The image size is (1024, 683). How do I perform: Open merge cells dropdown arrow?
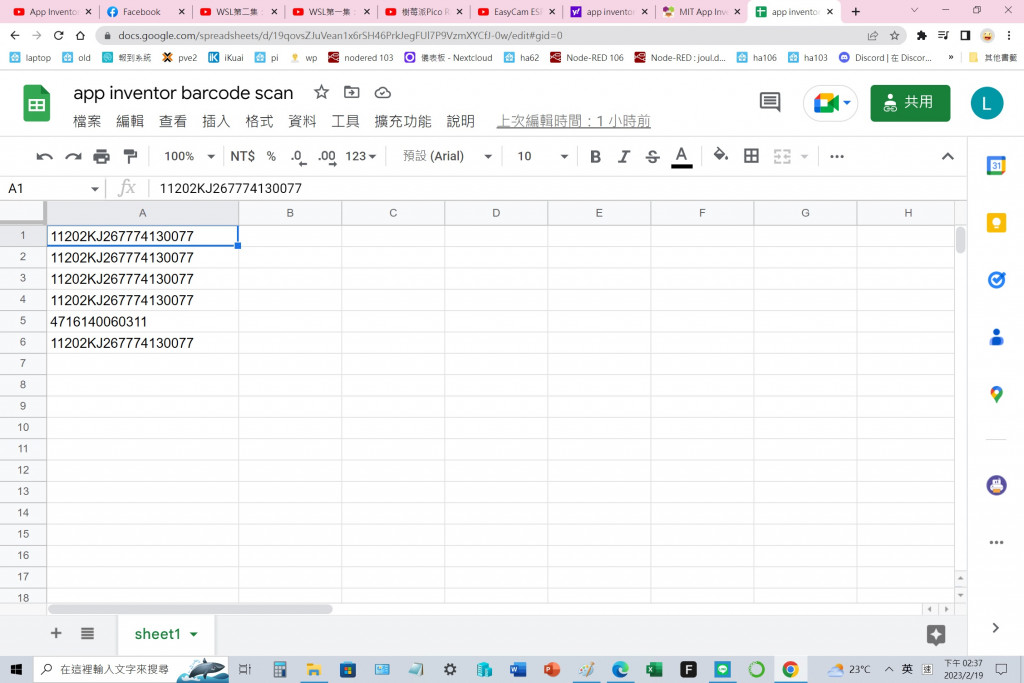805,157
